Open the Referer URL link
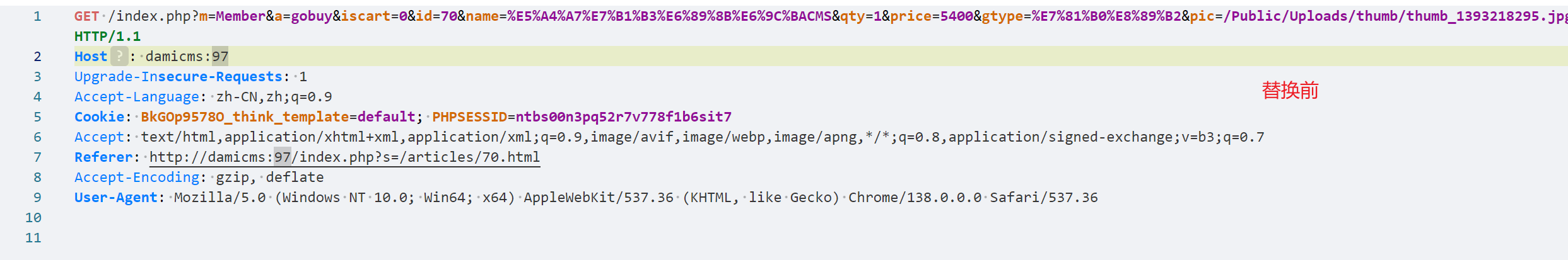 pos(344,157)
